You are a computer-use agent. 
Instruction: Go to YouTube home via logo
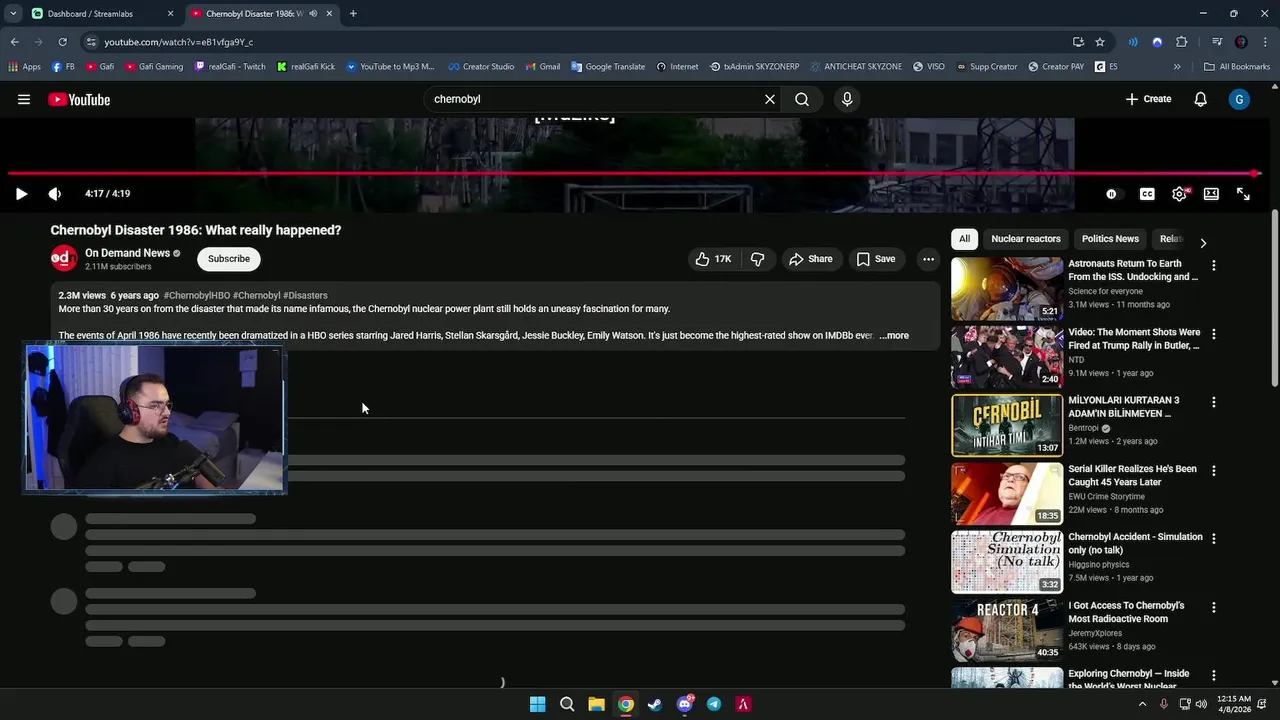point(79,99)
